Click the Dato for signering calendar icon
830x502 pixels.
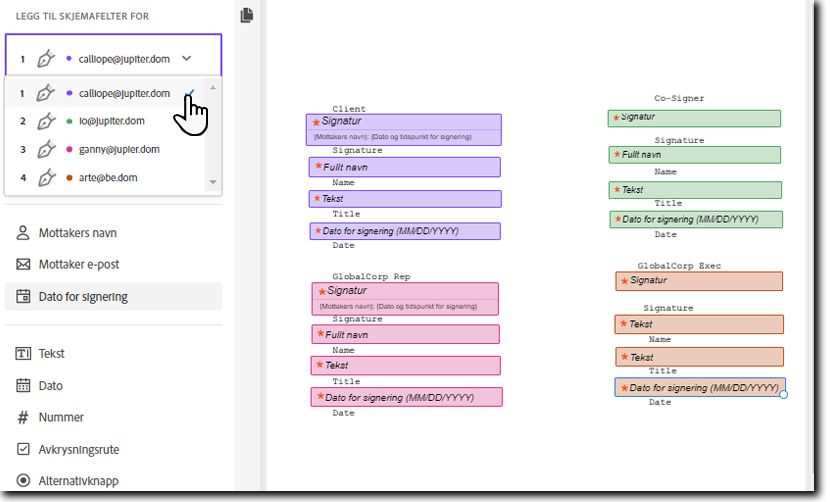[x=23, y=296]
